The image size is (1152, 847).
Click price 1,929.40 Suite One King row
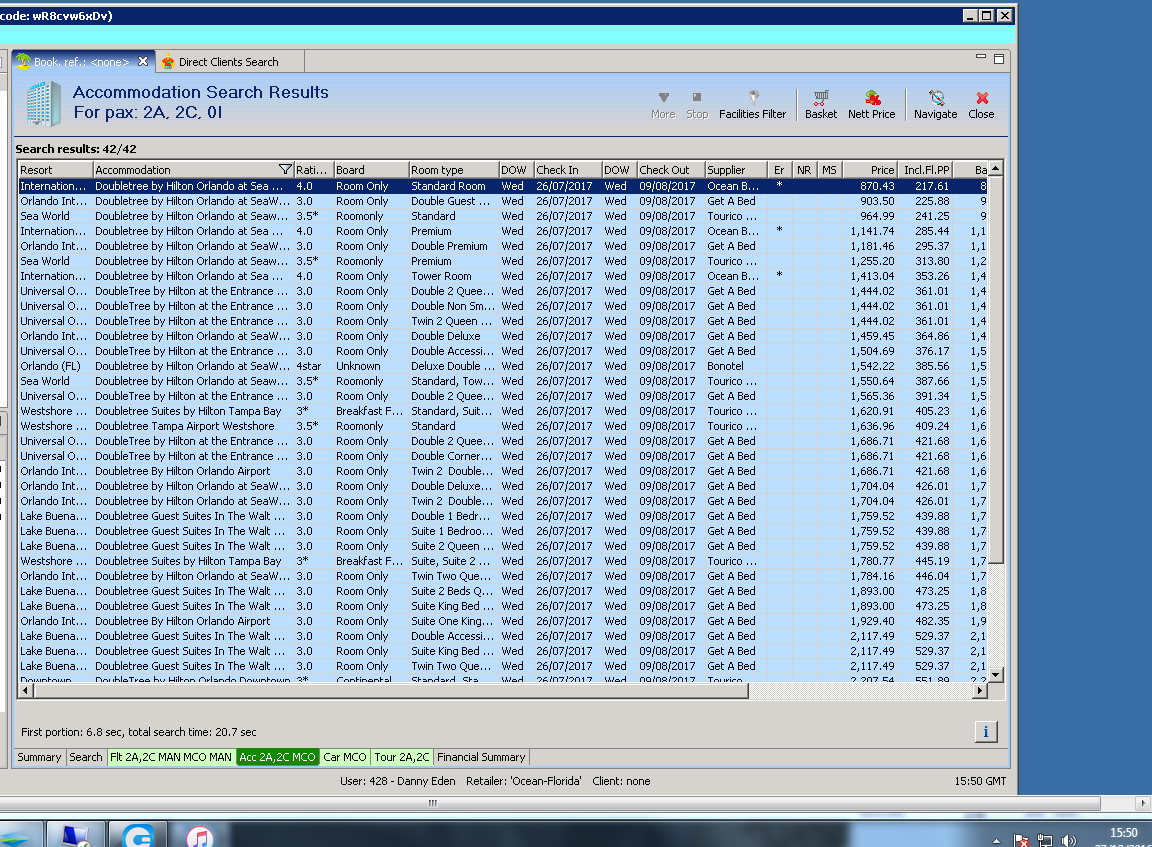[503, 621]
